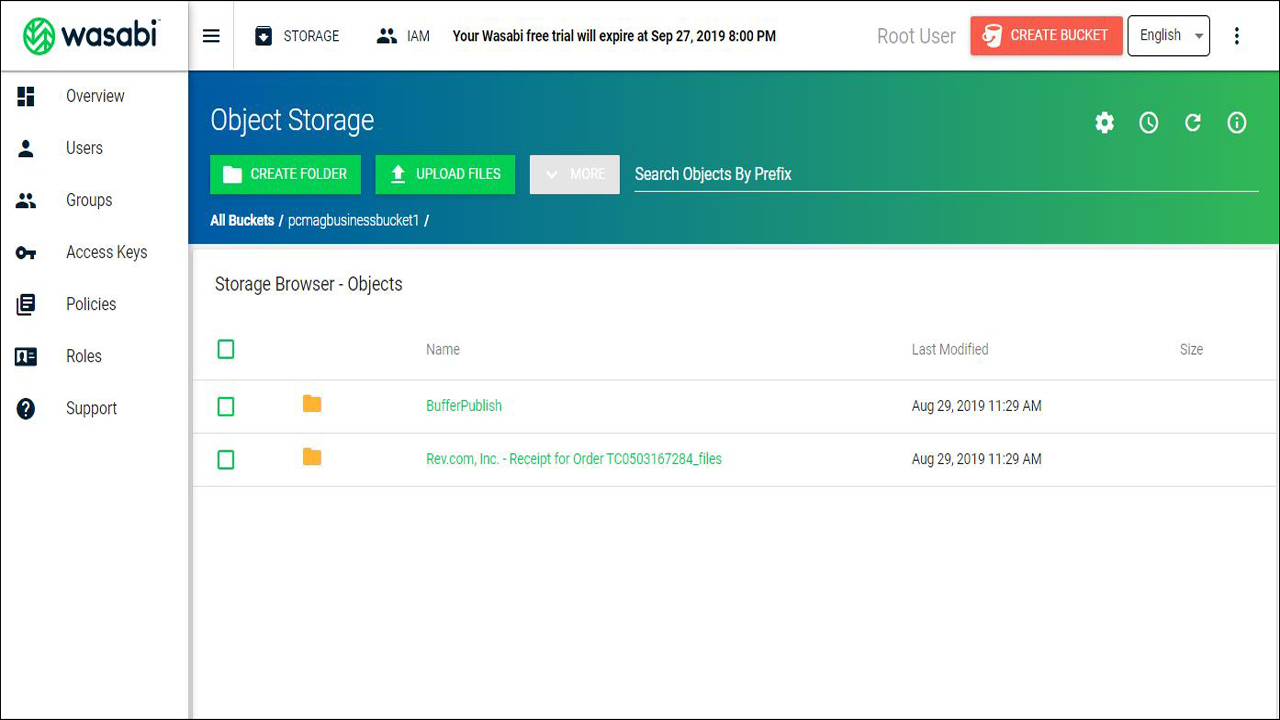
Task: Click BufferPublish modified date Aug 29, 2019
Action: pyautogui.click(x=977, y=406)
